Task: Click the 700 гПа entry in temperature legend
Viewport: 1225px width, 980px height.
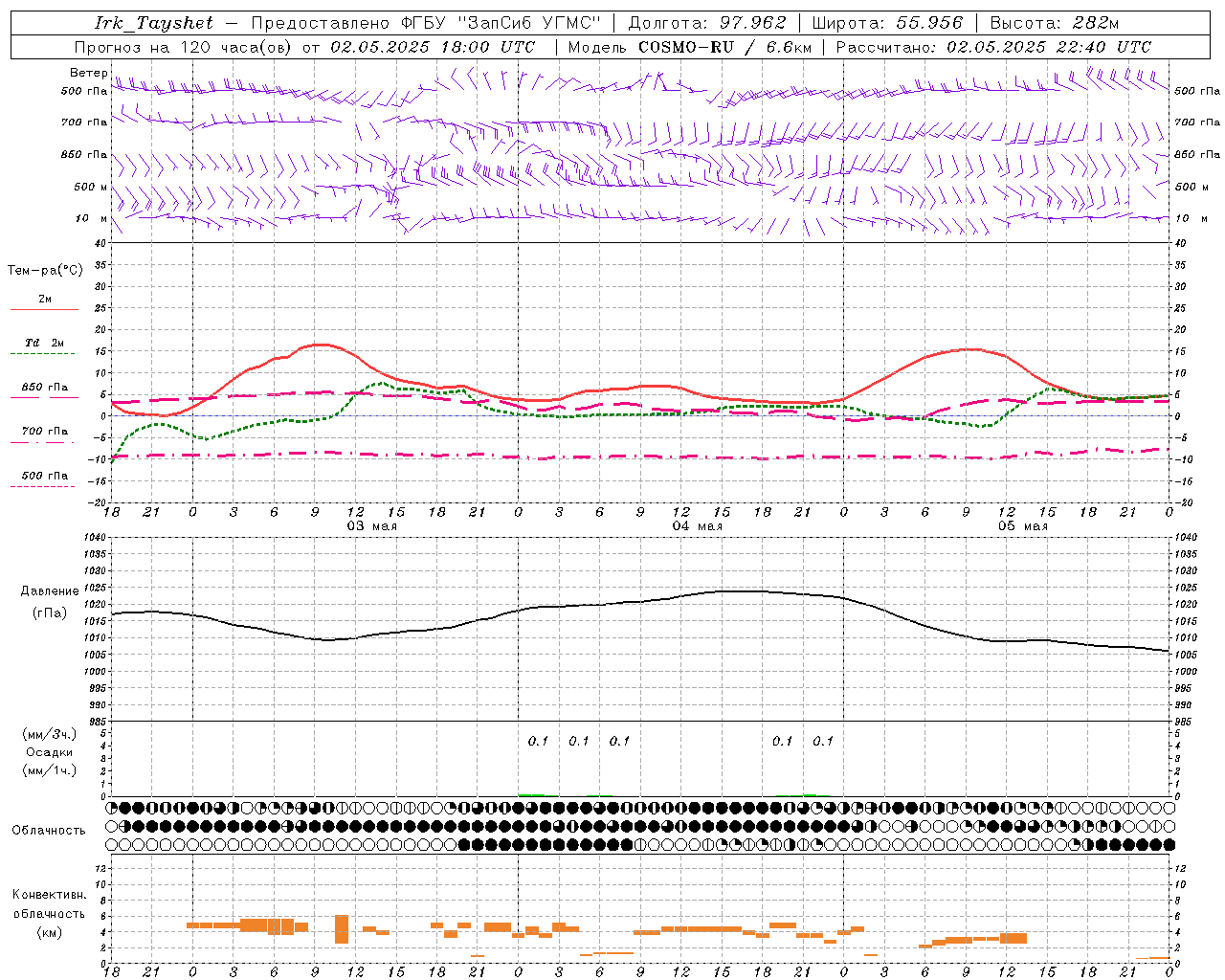Action: coord(45,432)
